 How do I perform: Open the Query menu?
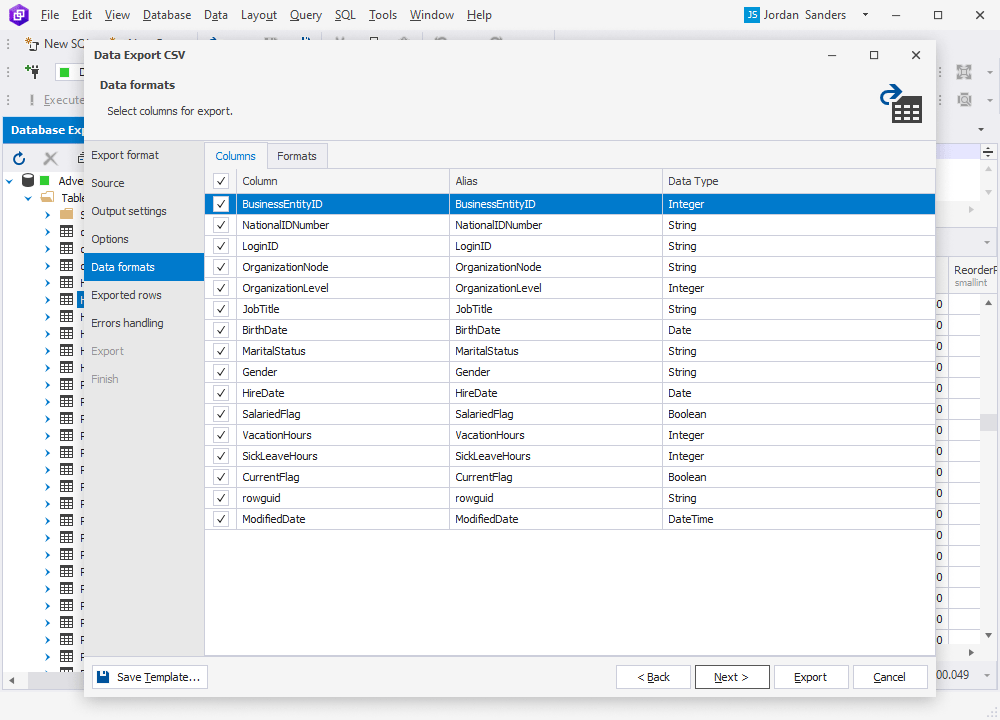[305, 14]
